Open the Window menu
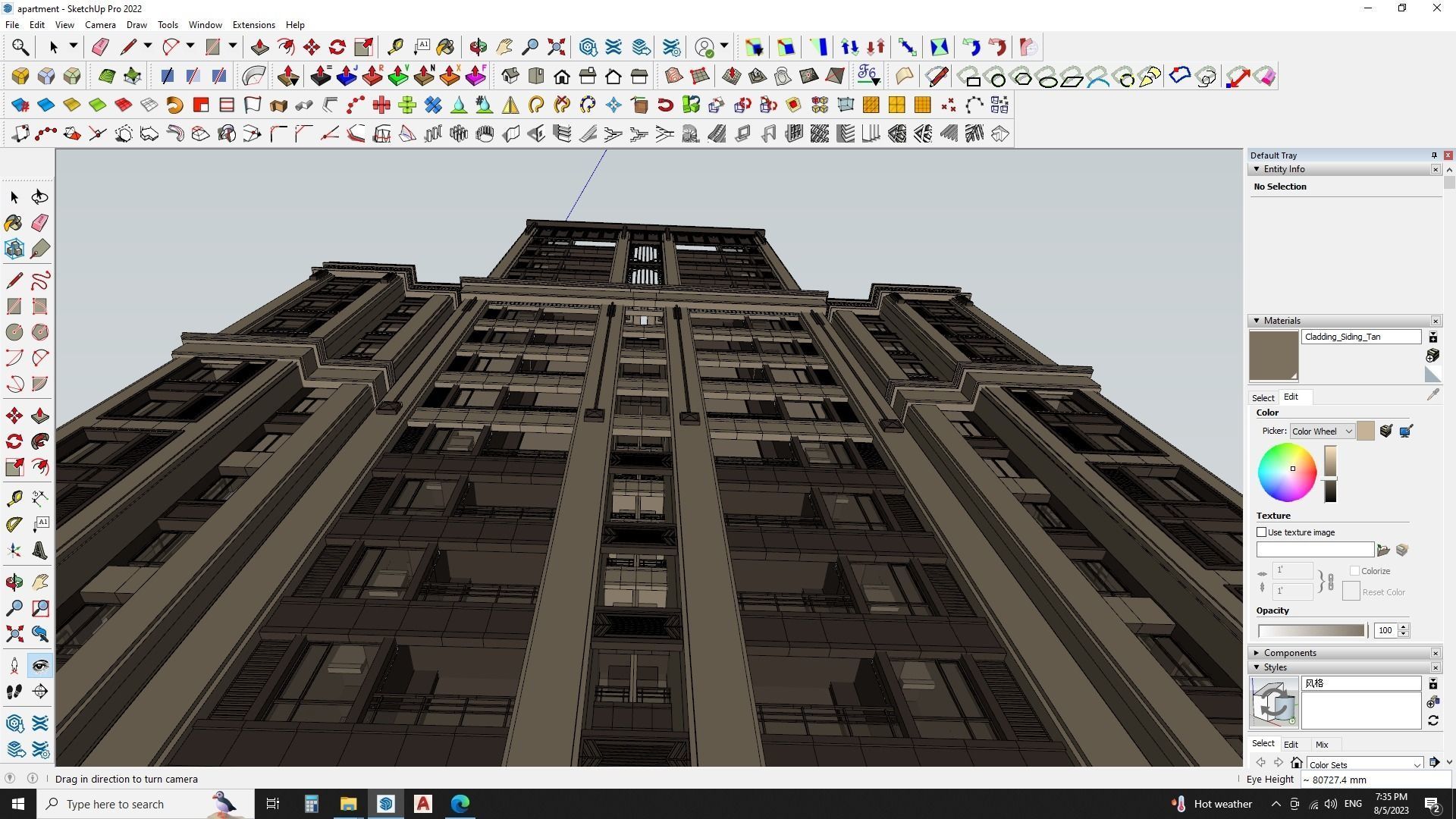The height and width of the screenshot is (819, 1456). (205, 25)
